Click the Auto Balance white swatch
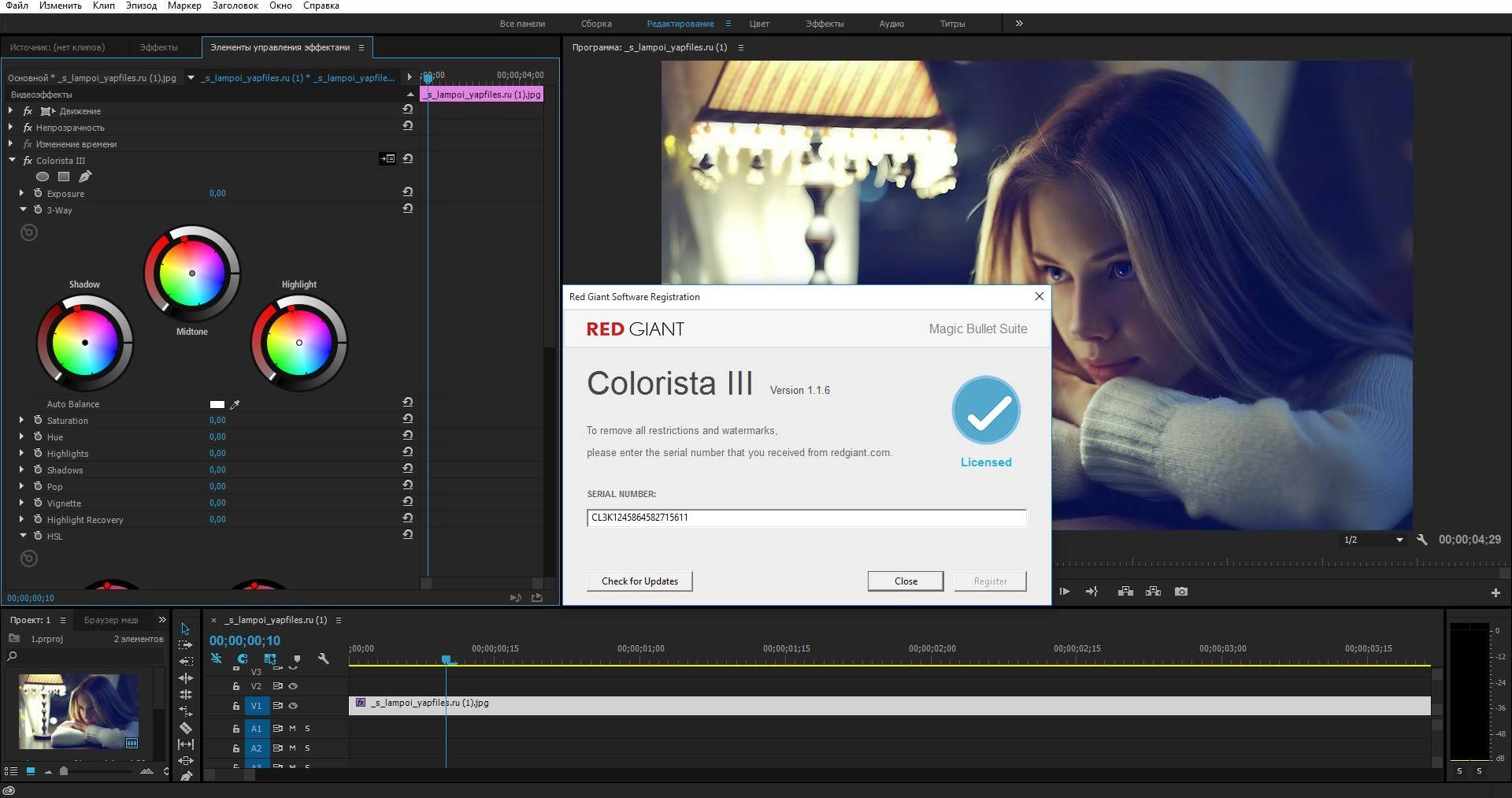Image resolution: width=1512 pixels, height=798 pixels. (217, 404)
